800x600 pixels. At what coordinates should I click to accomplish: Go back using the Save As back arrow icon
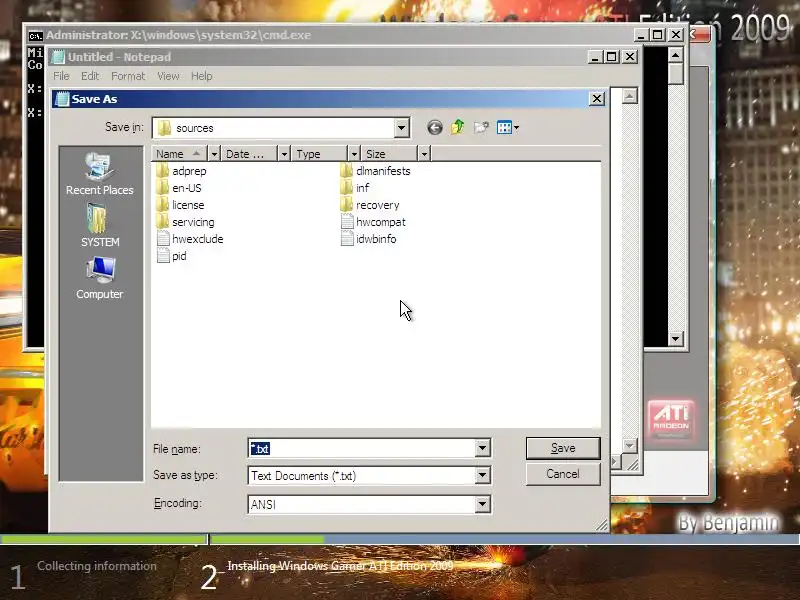point(435,128)
